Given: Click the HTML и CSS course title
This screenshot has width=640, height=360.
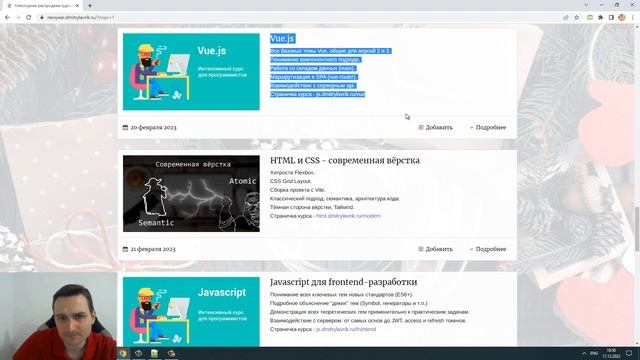Looking at the screenshot, I should coord(344,160).
